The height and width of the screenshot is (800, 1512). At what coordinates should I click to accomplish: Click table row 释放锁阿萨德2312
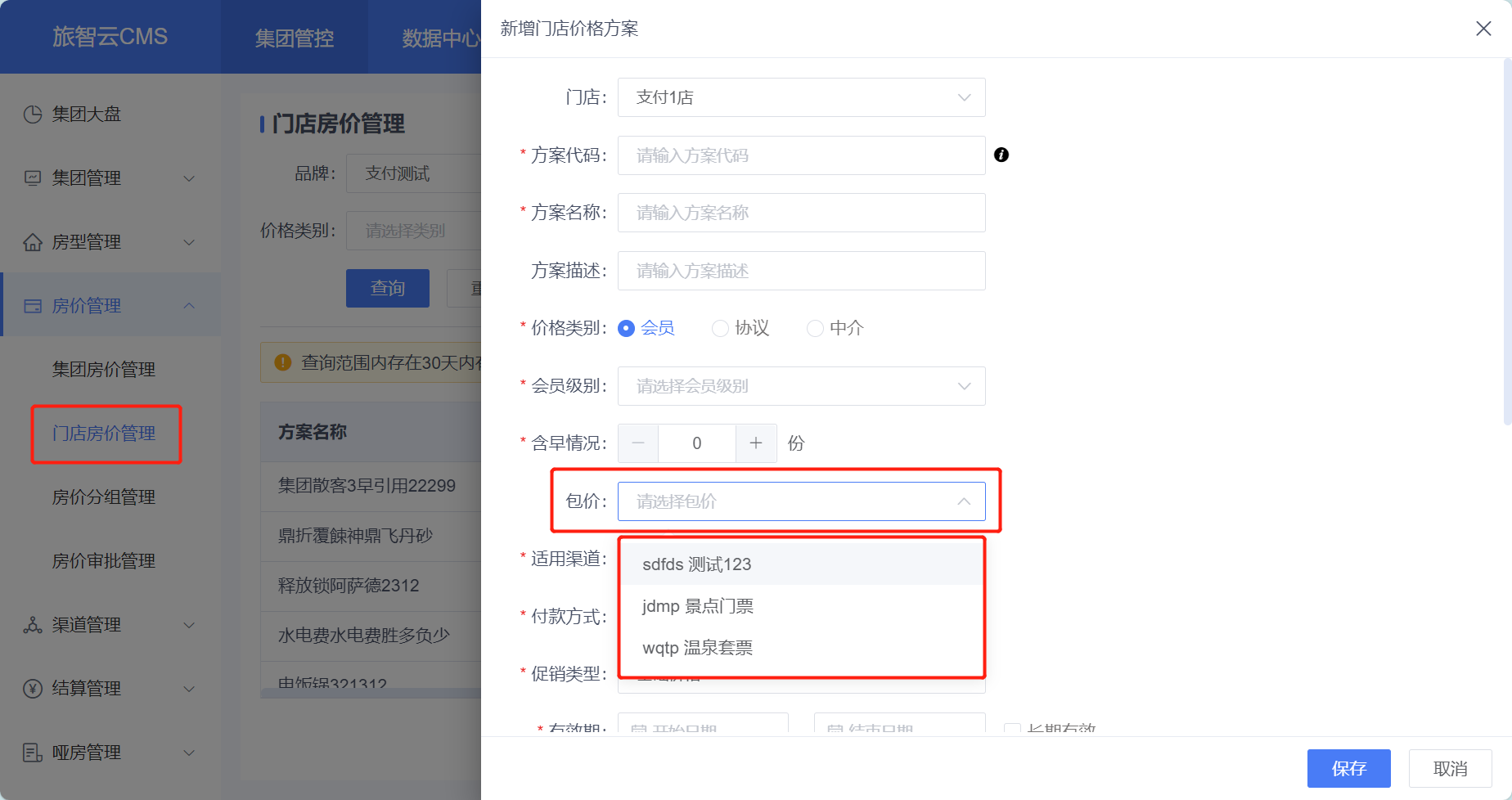(371, 586)
